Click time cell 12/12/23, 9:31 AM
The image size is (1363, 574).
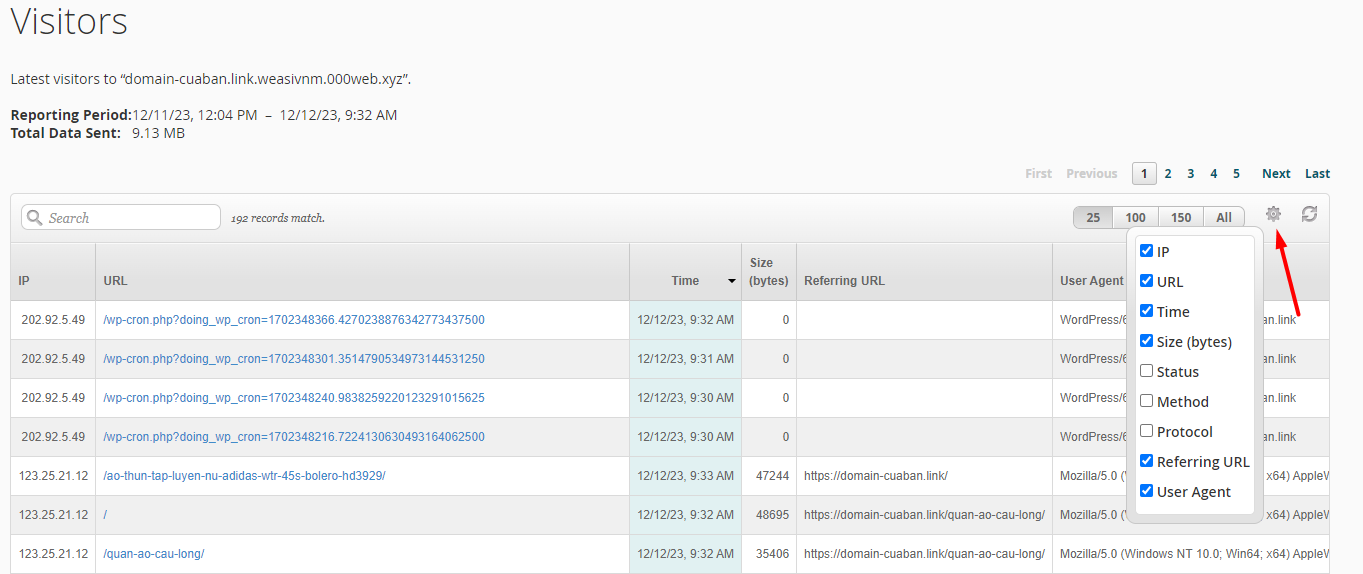[x=686, y=359]
